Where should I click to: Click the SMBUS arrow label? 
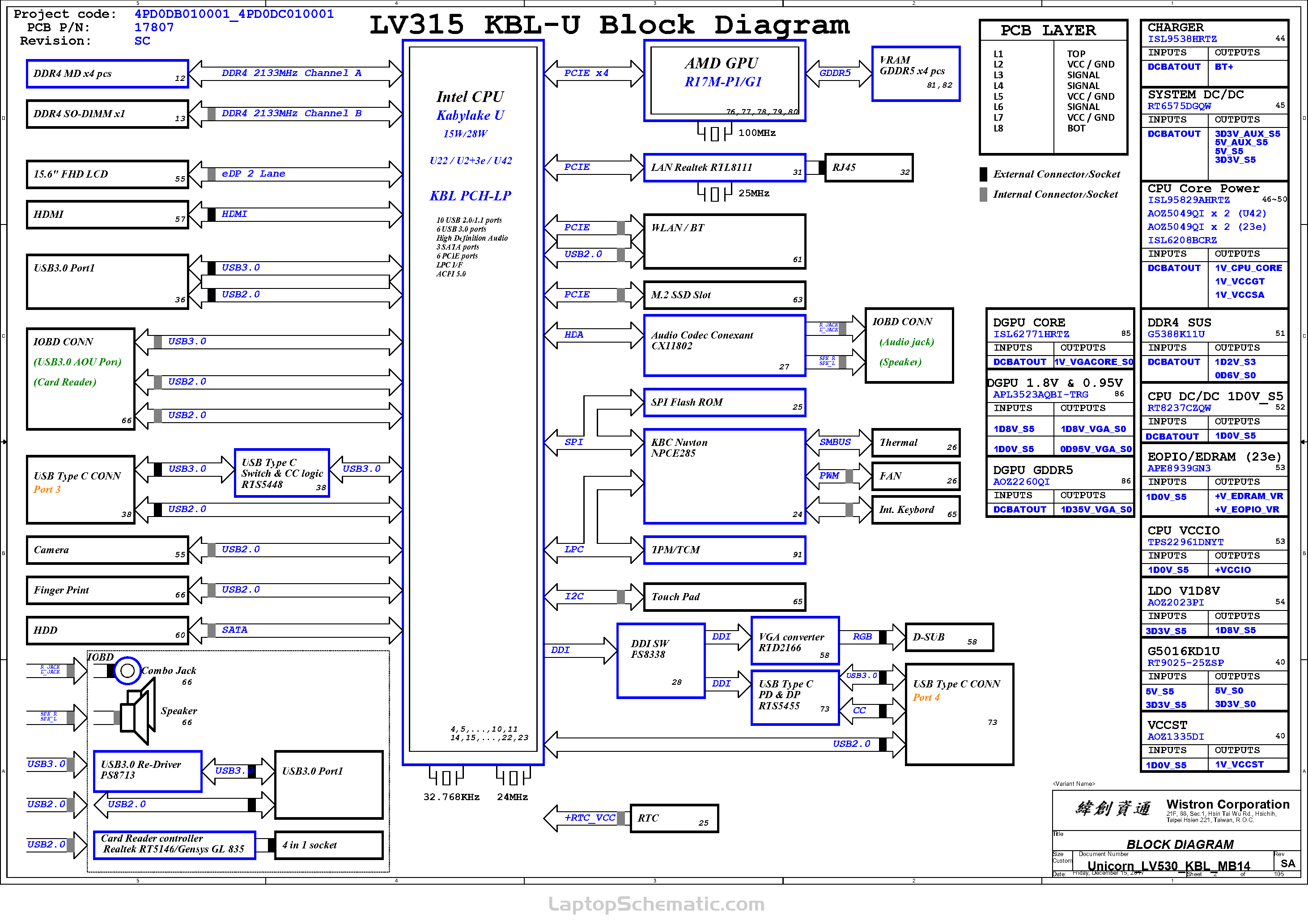[x=835, y=442]
